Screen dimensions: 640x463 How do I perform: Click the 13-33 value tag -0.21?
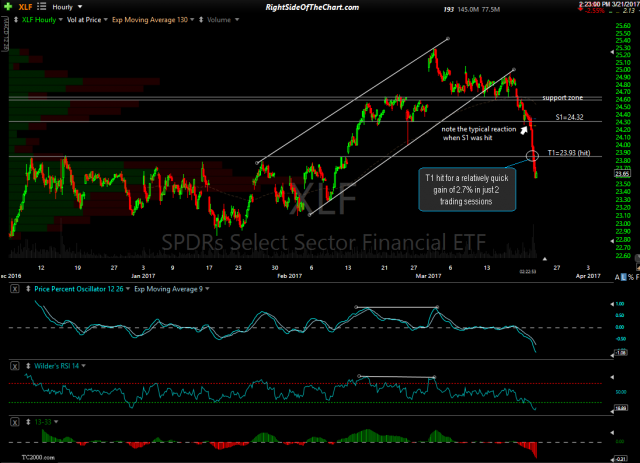pos(621,459)
